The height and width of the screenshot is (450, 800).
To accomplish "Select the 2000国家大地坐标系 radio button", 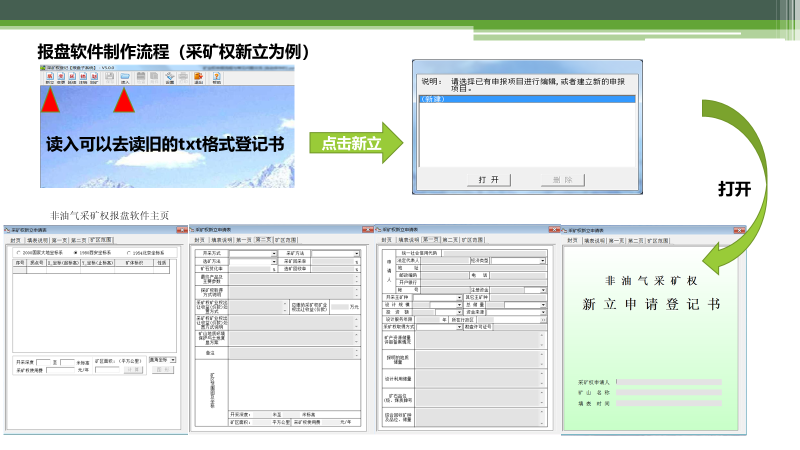I will (17, 252).
